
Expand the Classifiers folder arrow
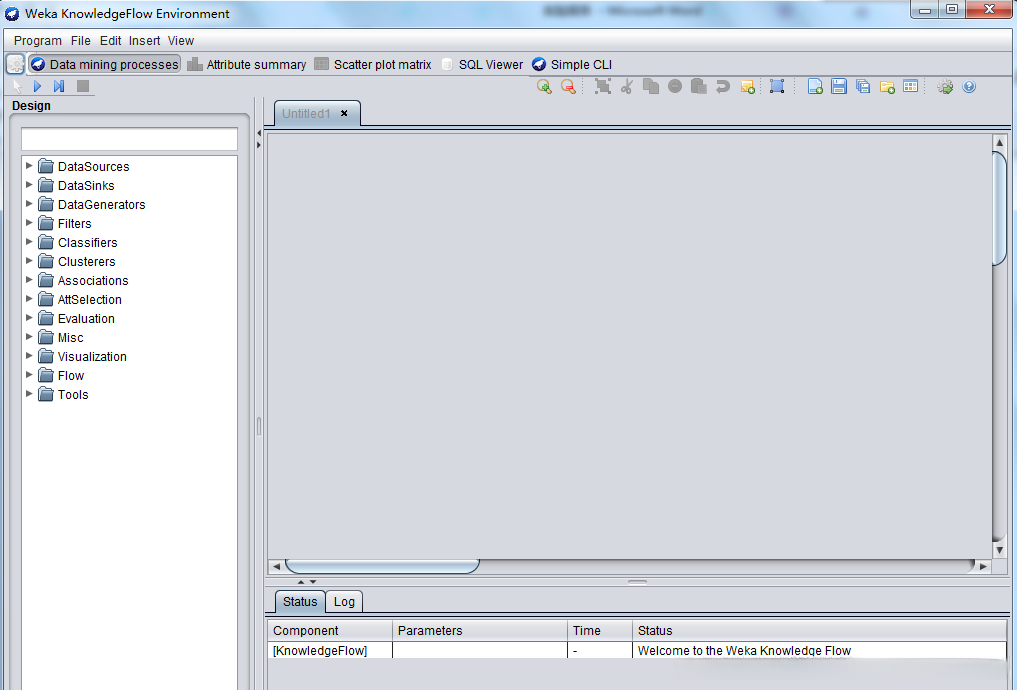(29, 242)
